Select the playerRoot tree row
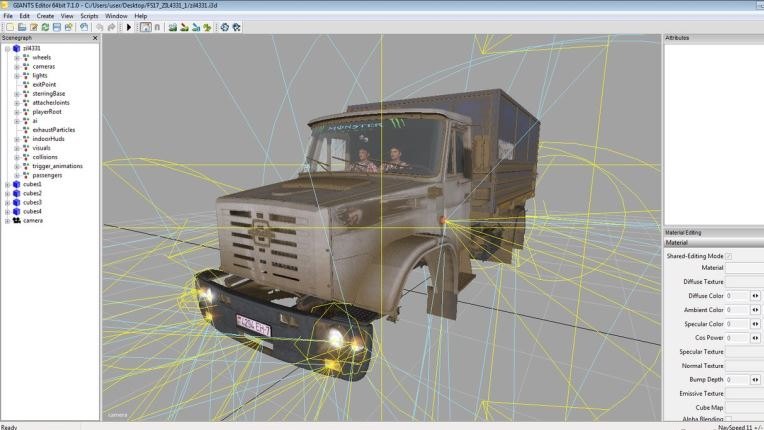 point(47,112)
